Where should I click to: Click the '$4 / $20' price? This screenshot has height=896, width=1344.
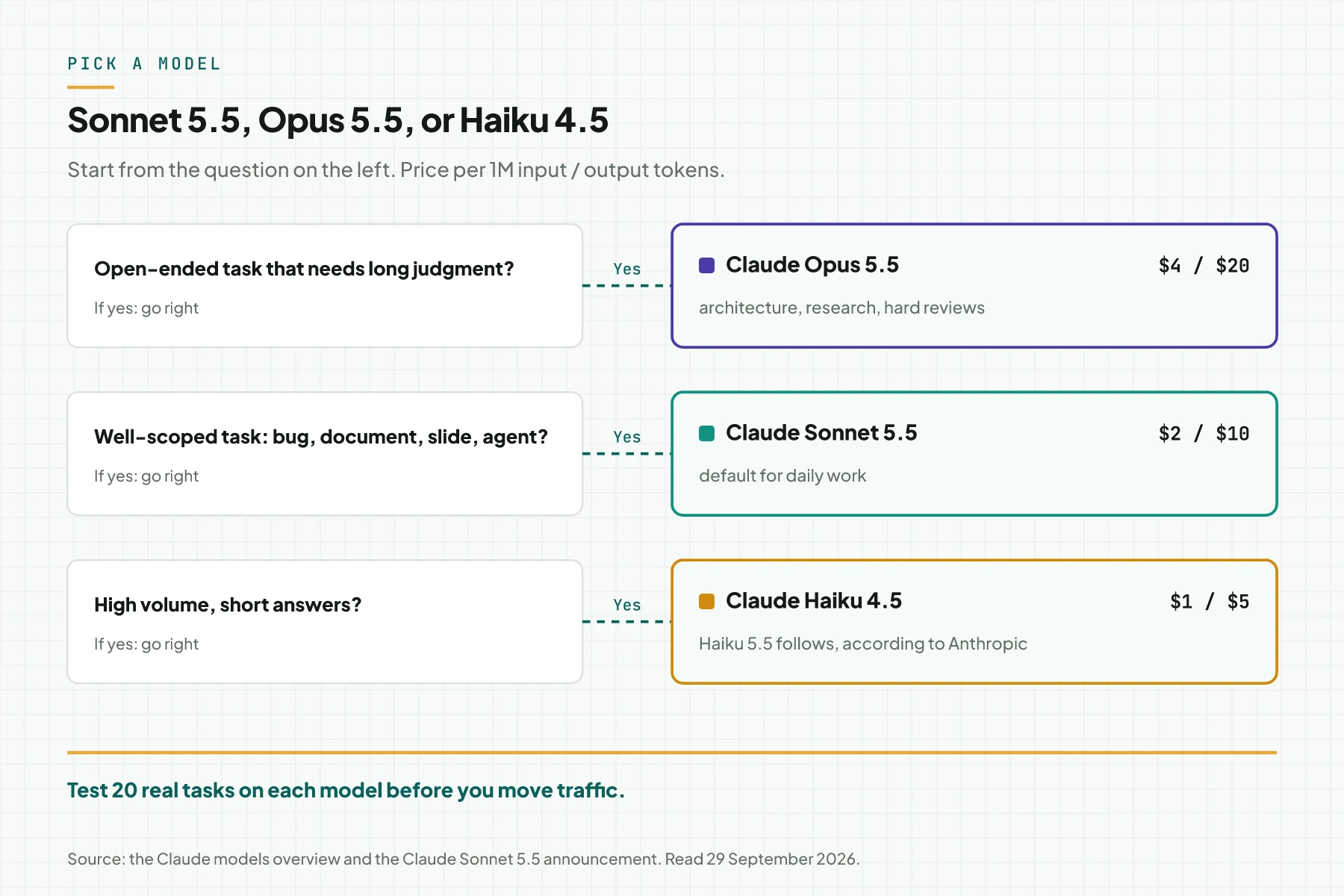[1204, 266]
